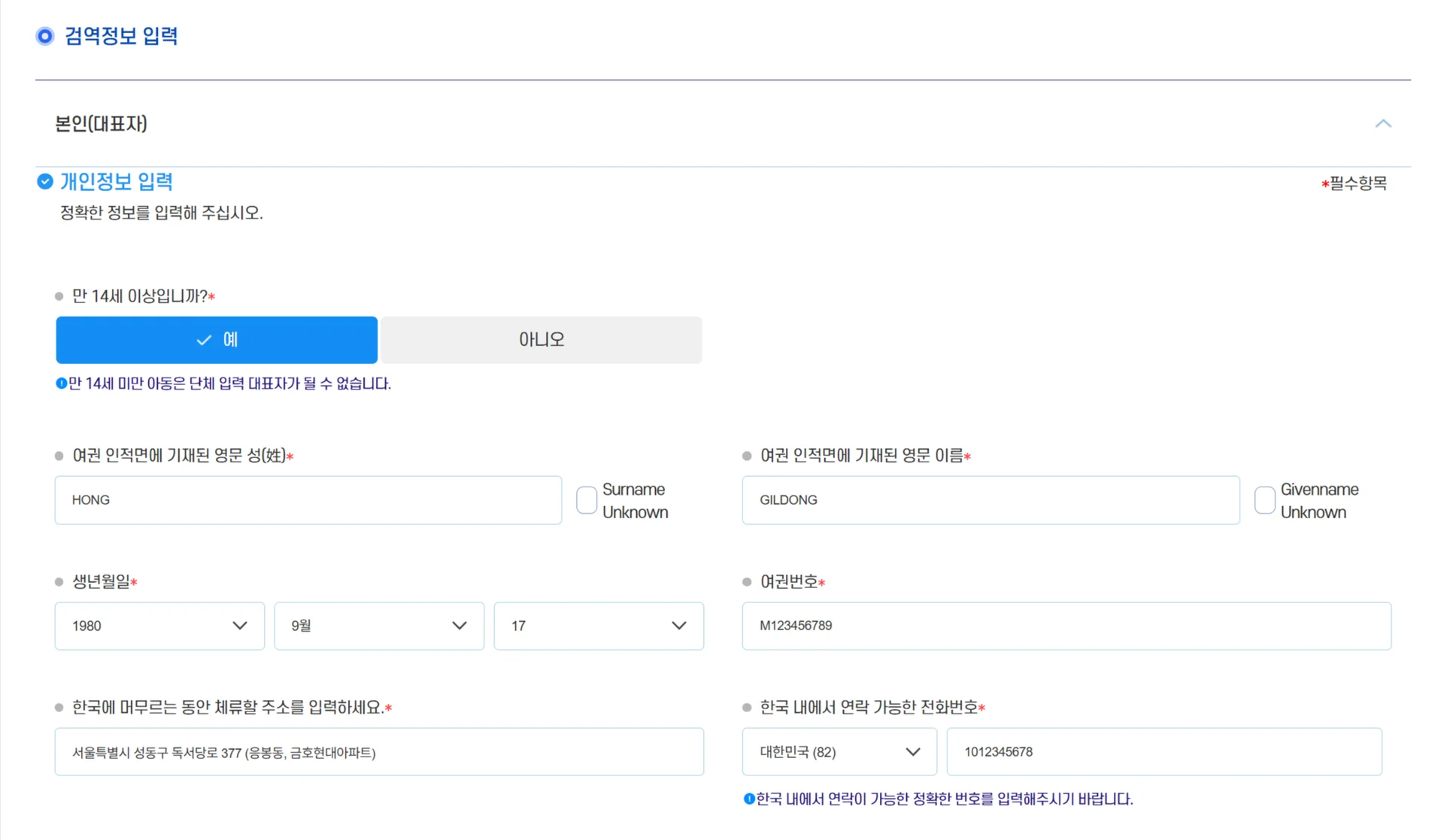Click the passport number field M123456789
The height and width of the screenshot is (840, 1444).
(1066, 626)
